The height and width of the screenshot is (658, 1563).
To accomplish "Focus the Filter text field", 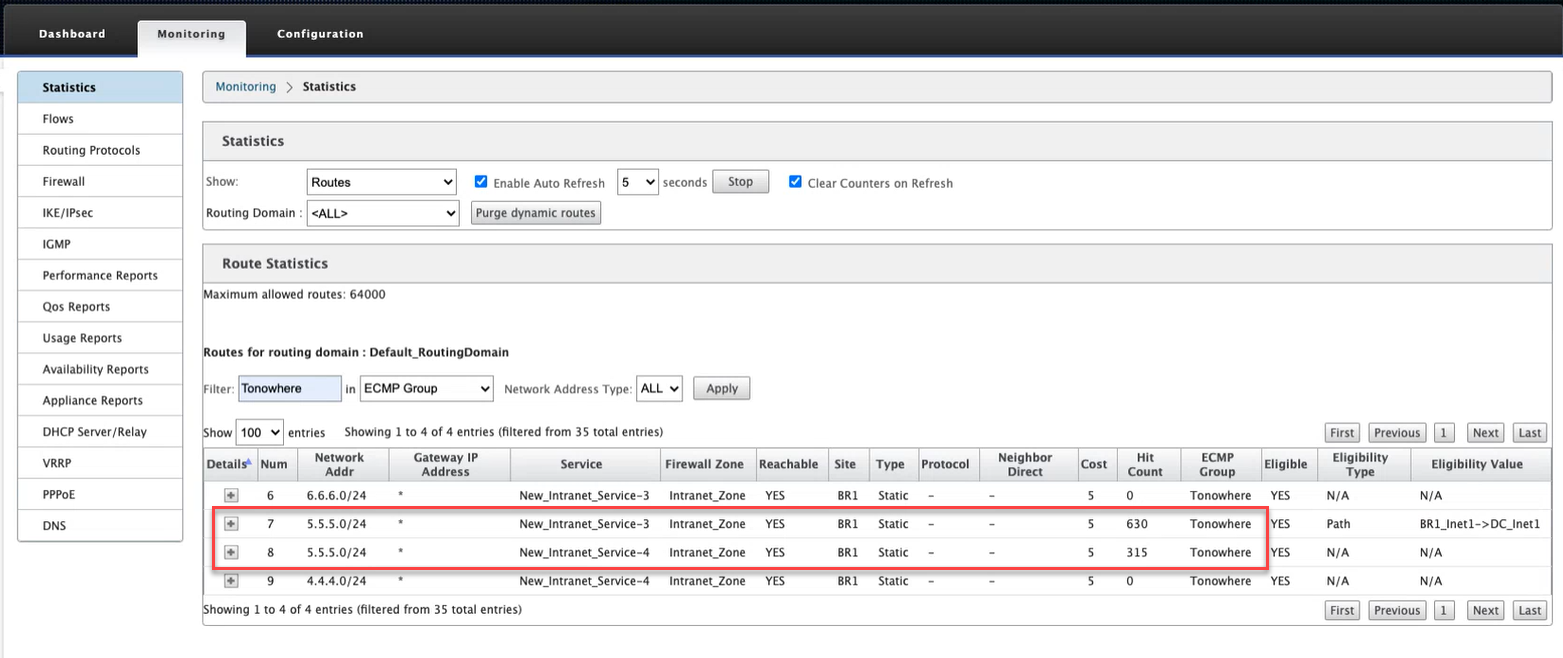I will (x=291, y=389).
